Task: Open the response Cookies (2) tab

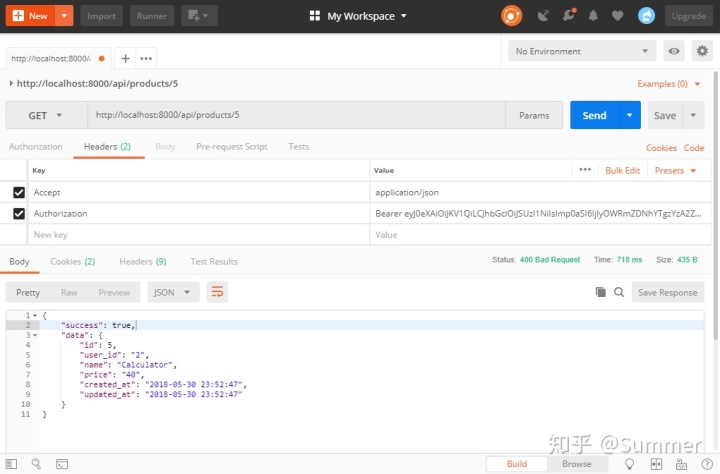Action: pyautogui.click(x=73, y=261)
